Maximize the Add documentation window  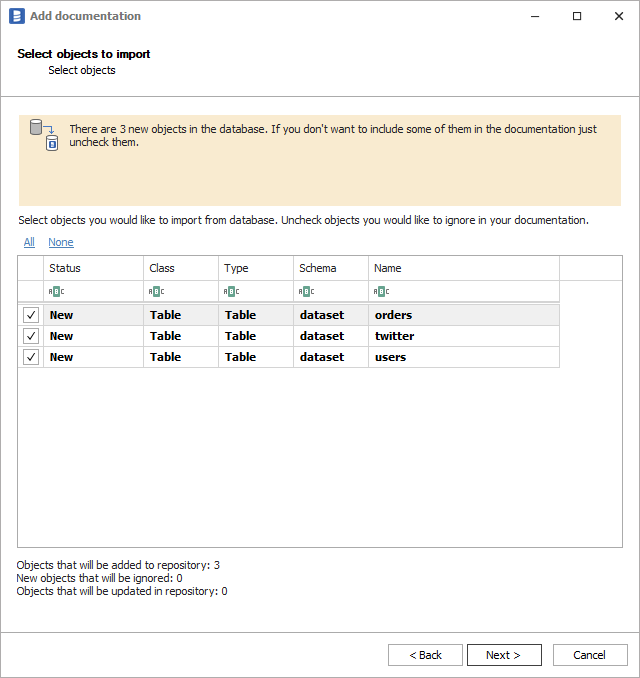577,16
